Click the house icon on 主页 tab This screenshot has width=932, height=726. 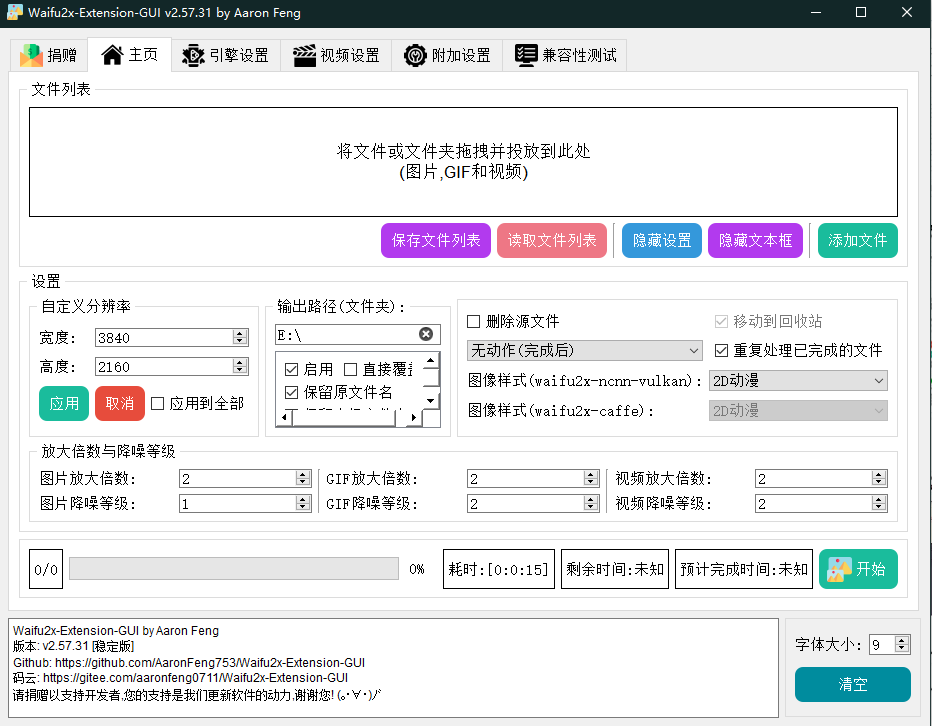(112, 55)
